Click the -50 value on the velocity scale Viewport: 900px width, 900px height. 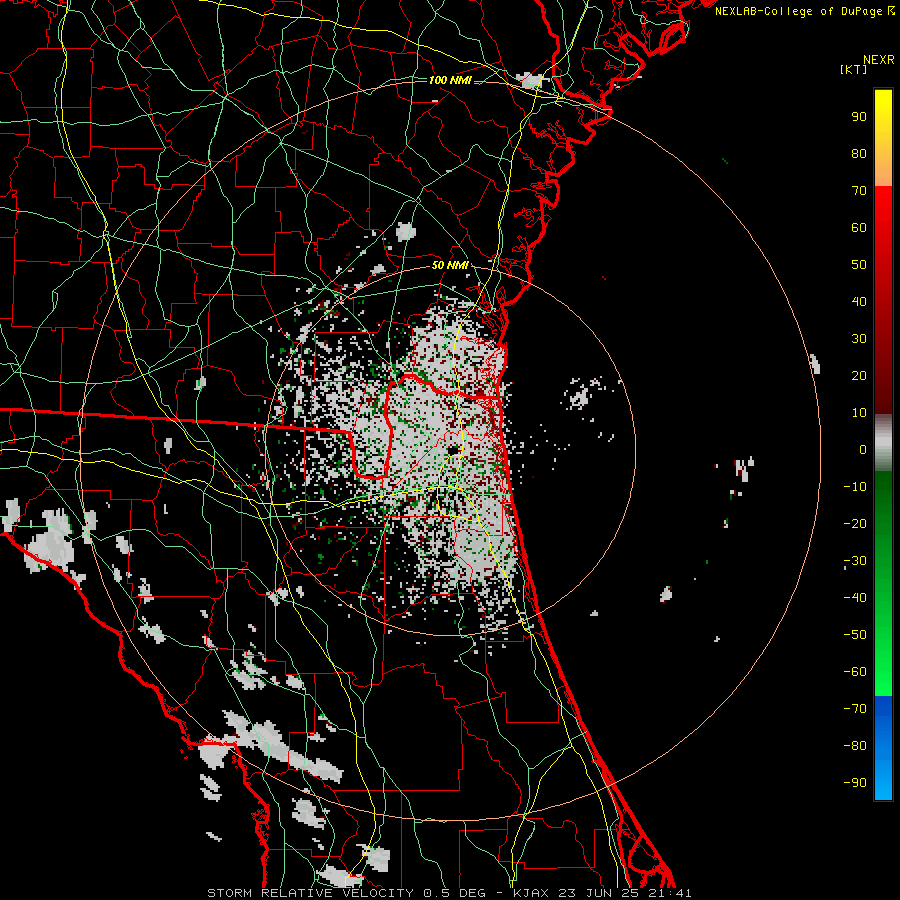[x=855, y=635]
